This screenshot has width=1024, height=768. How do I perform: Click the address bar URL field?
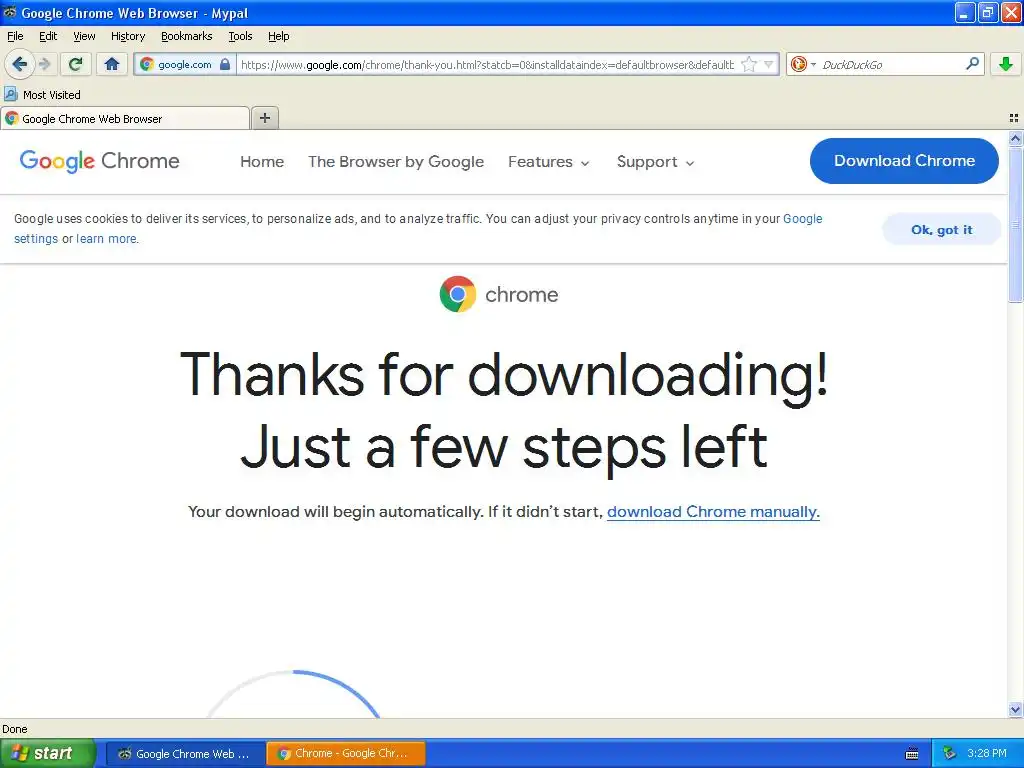487,64
